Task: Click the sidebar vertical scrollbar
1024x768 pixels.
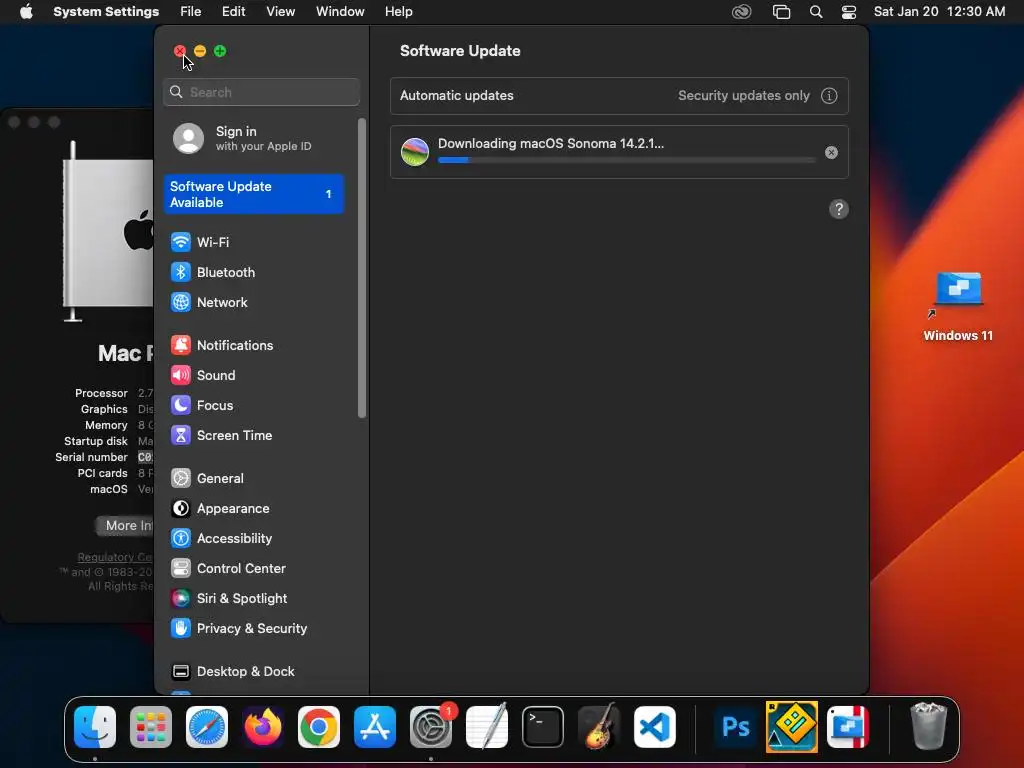Action: pyautogui.click(x=362, y=268)
